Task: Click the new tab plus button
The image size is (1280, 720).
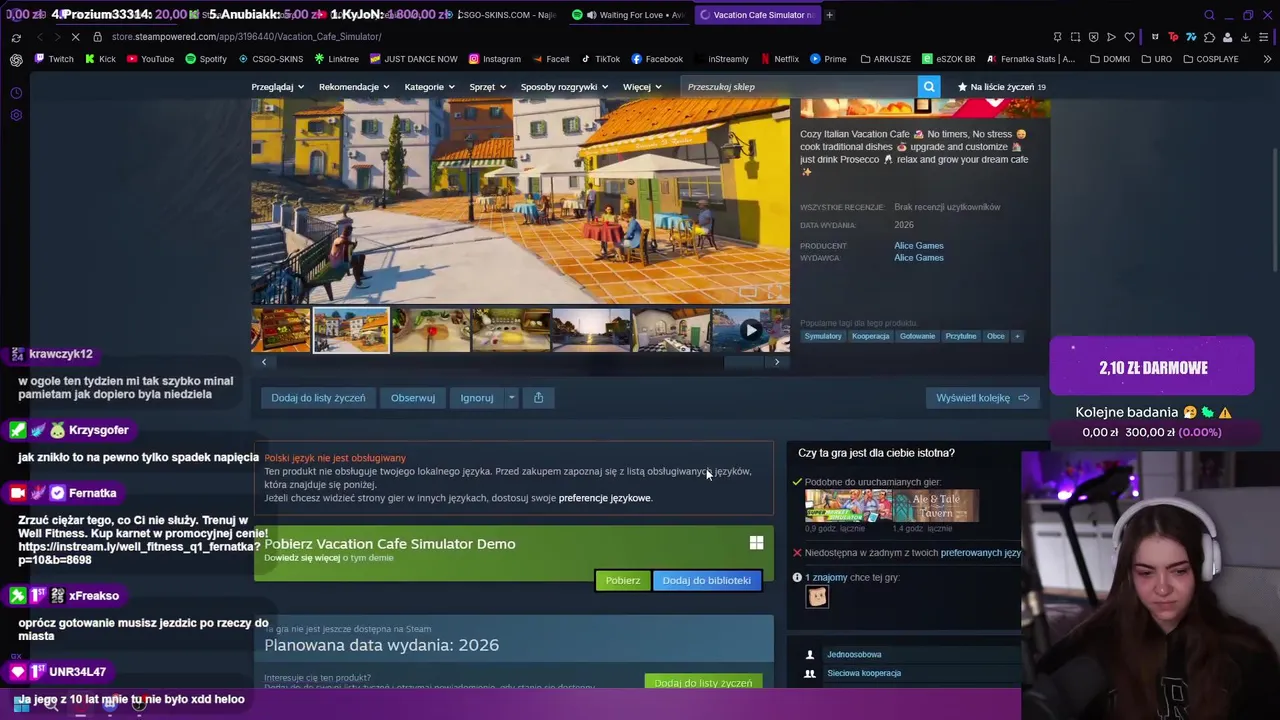Action: tap(829, 15)
